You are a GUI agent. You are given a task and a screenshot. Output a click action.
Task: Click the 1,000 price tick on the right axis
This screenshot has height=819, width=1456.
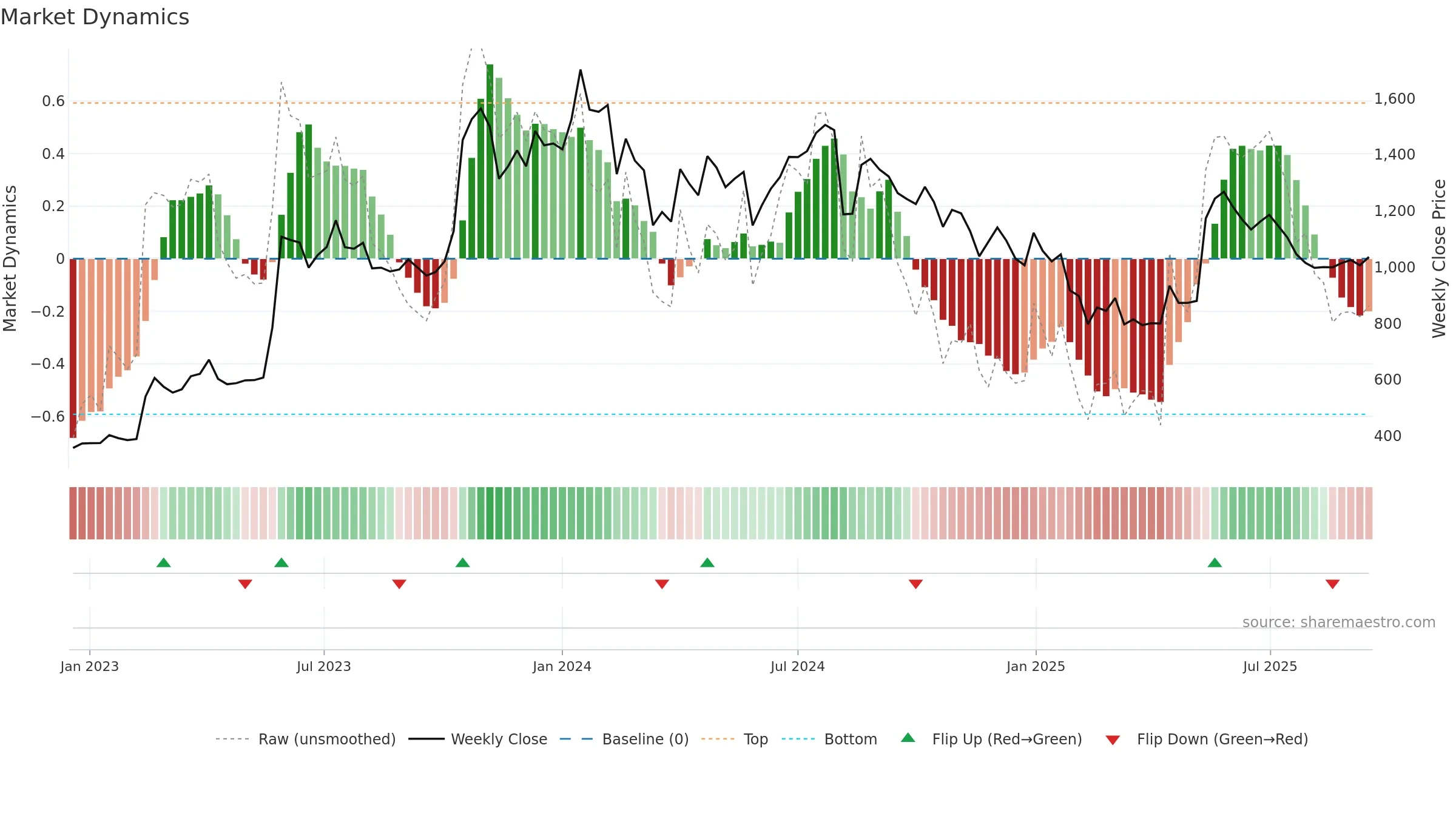click(x=1395, y=267)
